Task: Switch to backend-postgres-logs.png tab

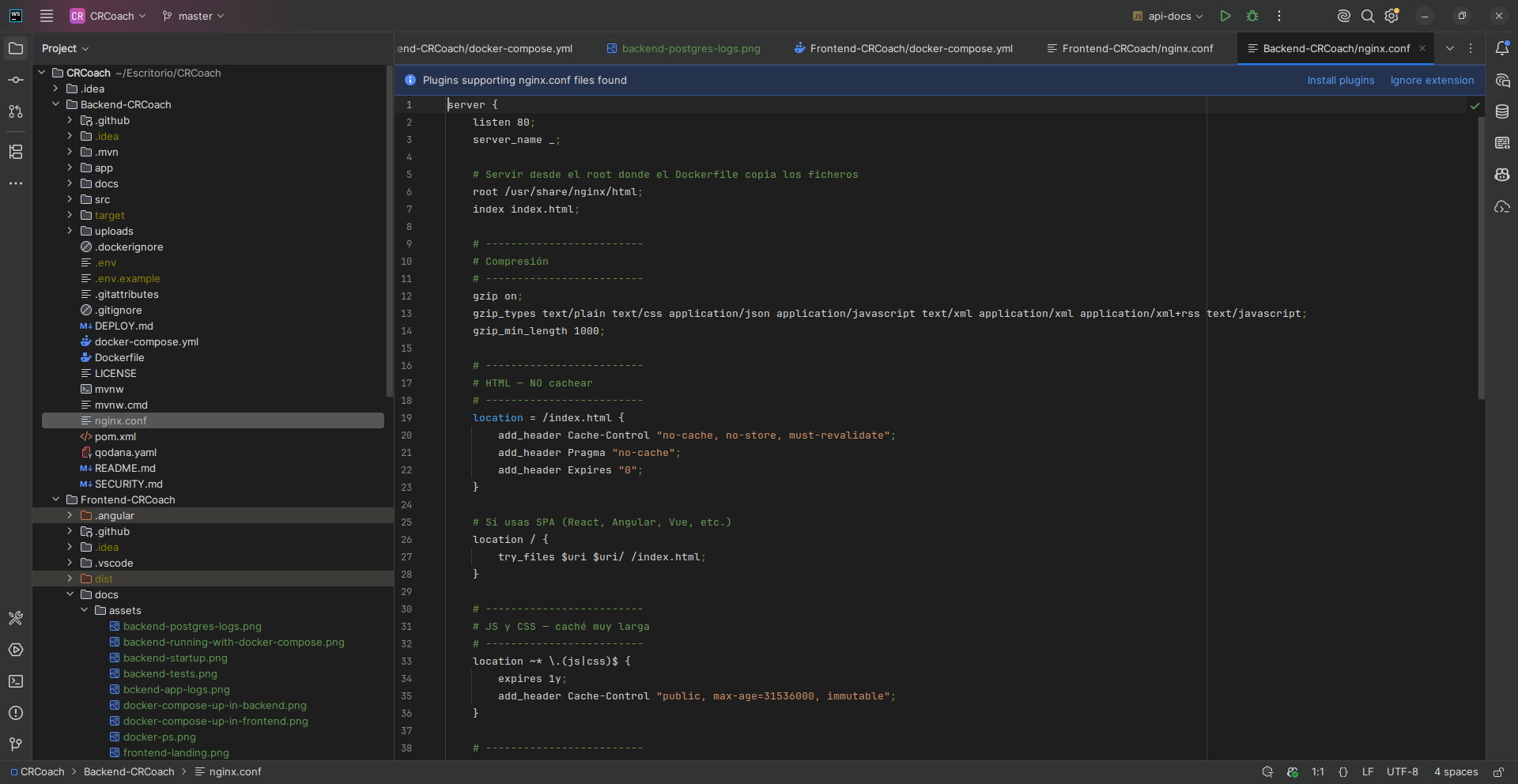Action: tap(683, 48)
